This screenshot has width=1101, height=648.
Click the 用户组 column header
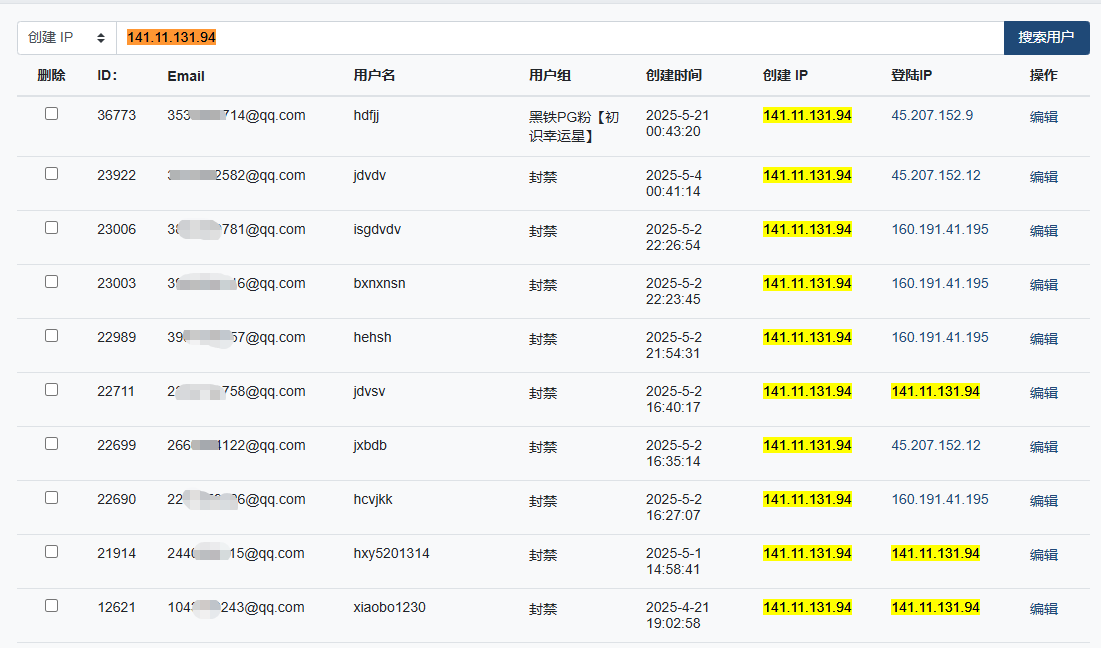(550, 76)
